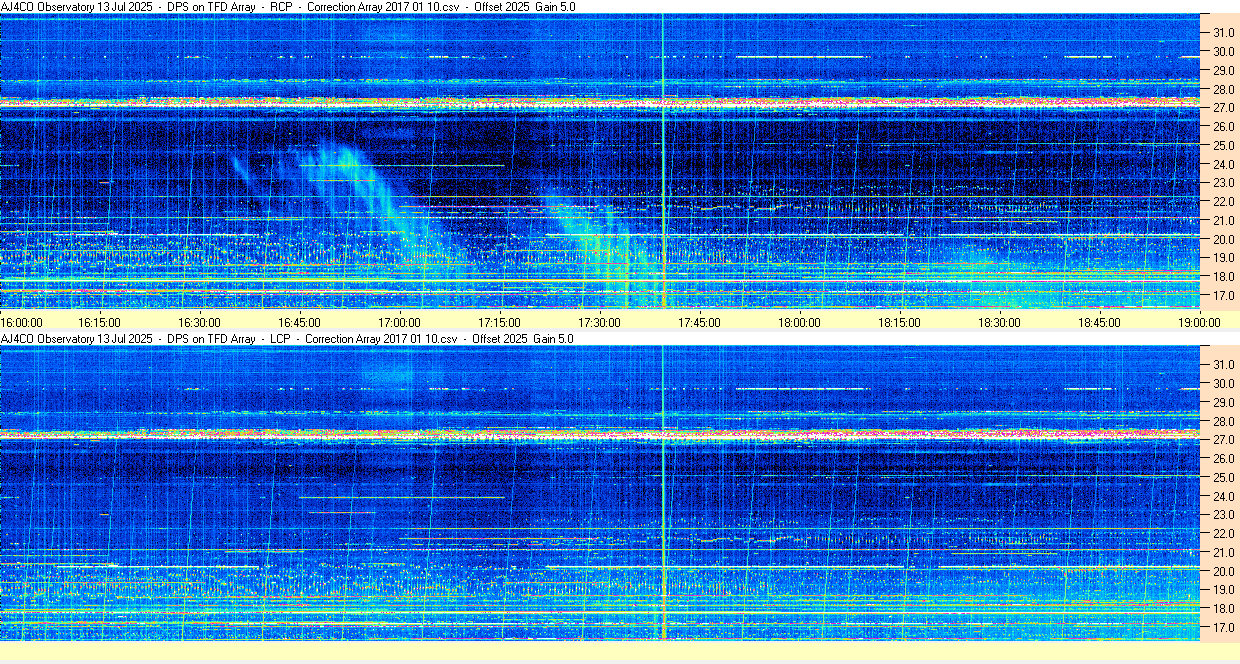
Task: Select the 21.0 frequency label on RCP chart
Action: (x=1224, y=221)
